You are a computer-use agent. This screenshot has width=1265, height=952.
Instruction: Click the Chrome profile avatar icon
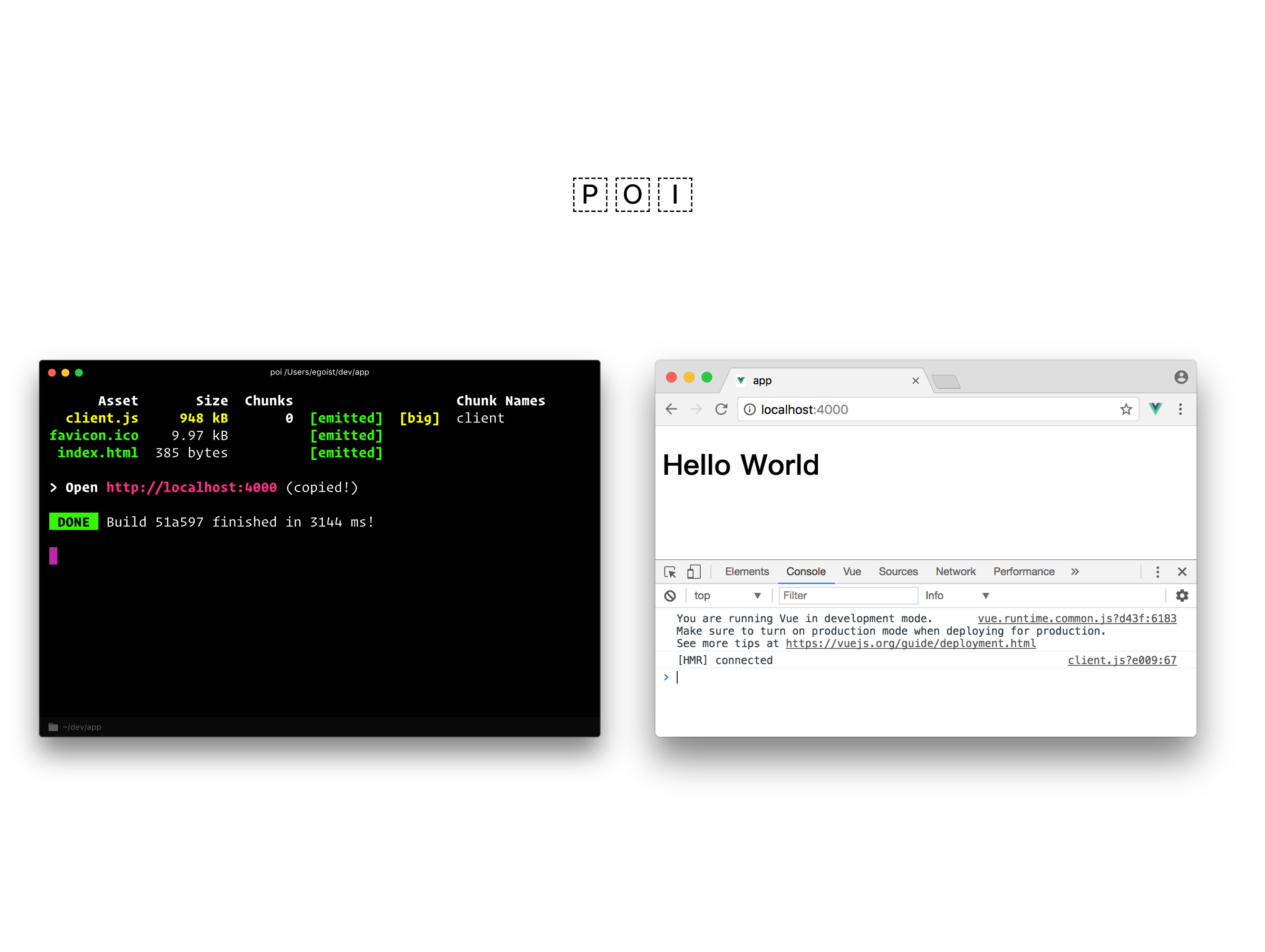[1181, 377]
